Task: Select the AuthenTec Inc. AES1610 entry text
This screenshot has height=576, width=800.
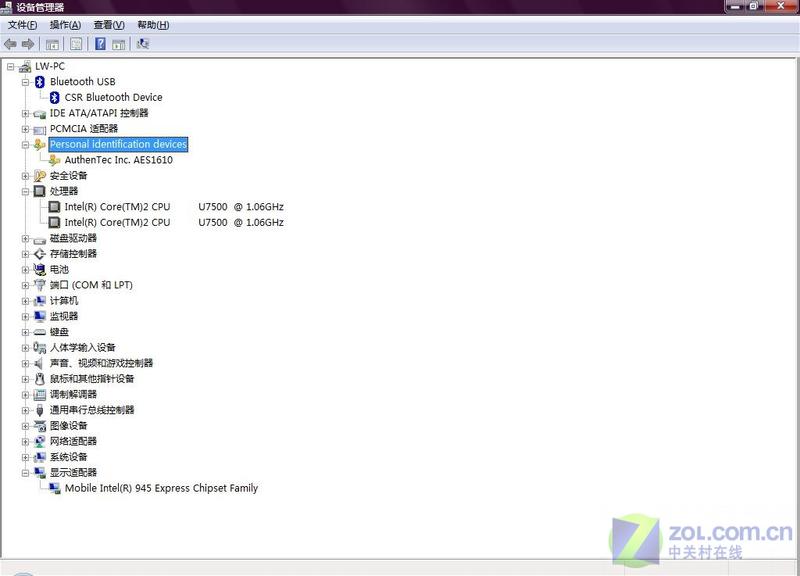Action: coord(118,160)
